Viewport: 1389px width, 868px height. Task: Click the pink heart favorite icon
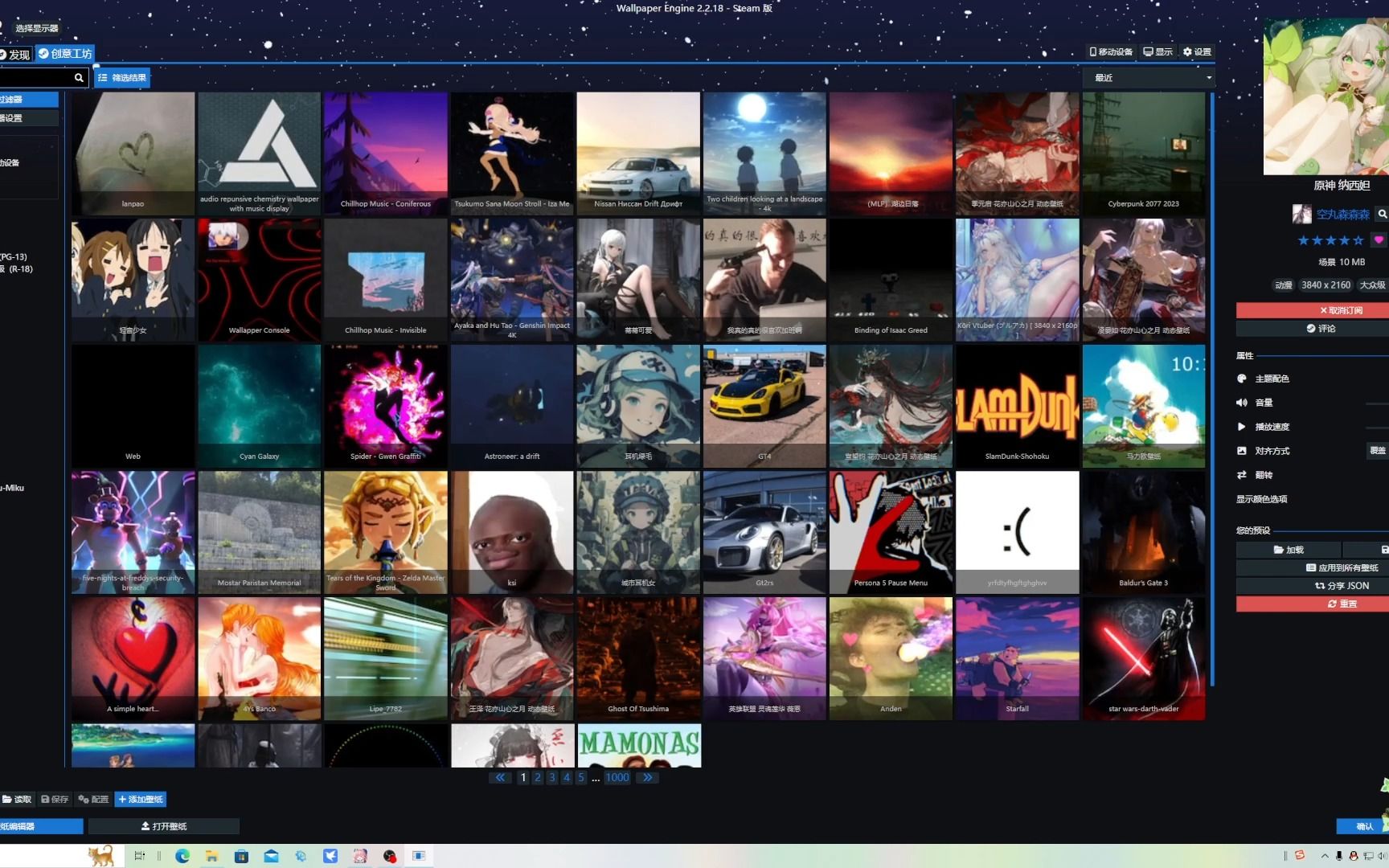pos(1379,240)
